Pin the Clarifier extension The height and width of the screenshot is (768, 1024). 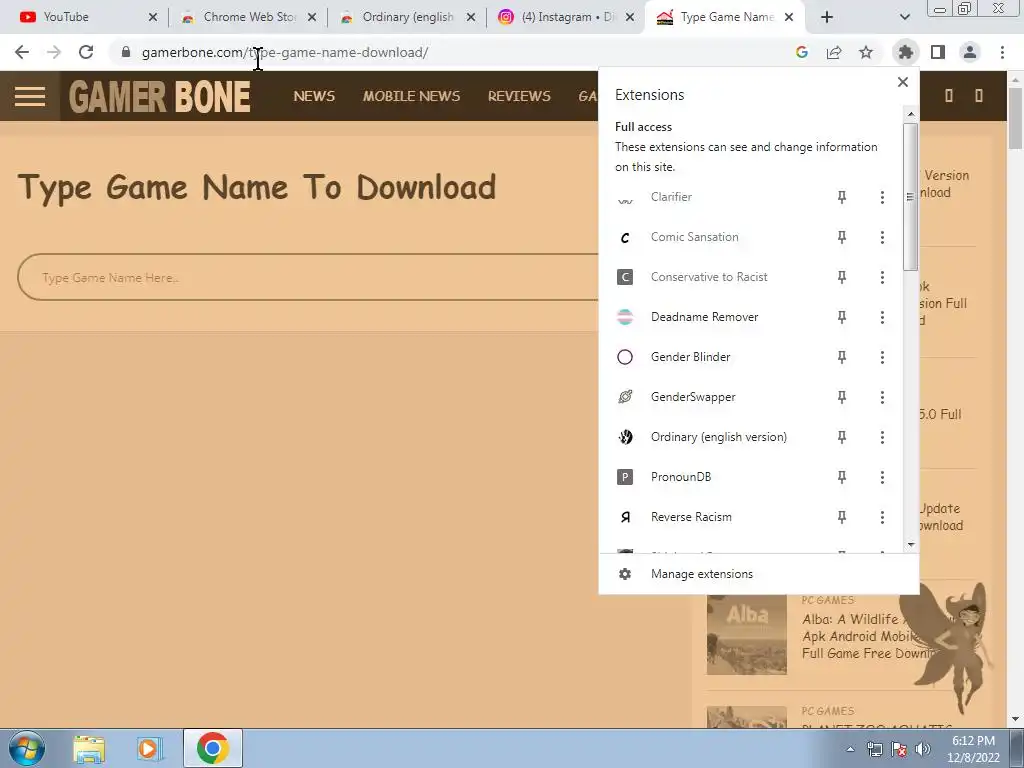(x=842, y=197)
